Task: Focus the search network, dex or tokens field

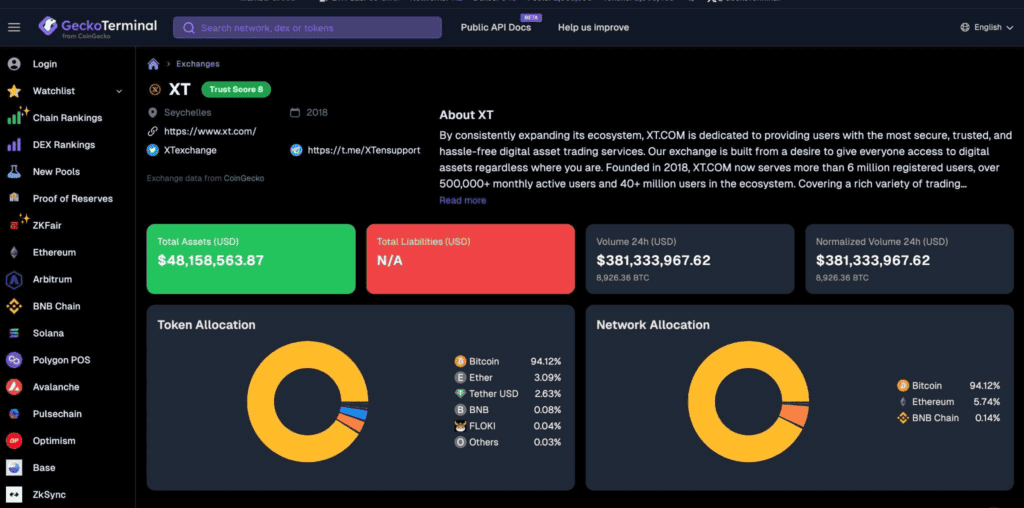Action: [307, 28]
